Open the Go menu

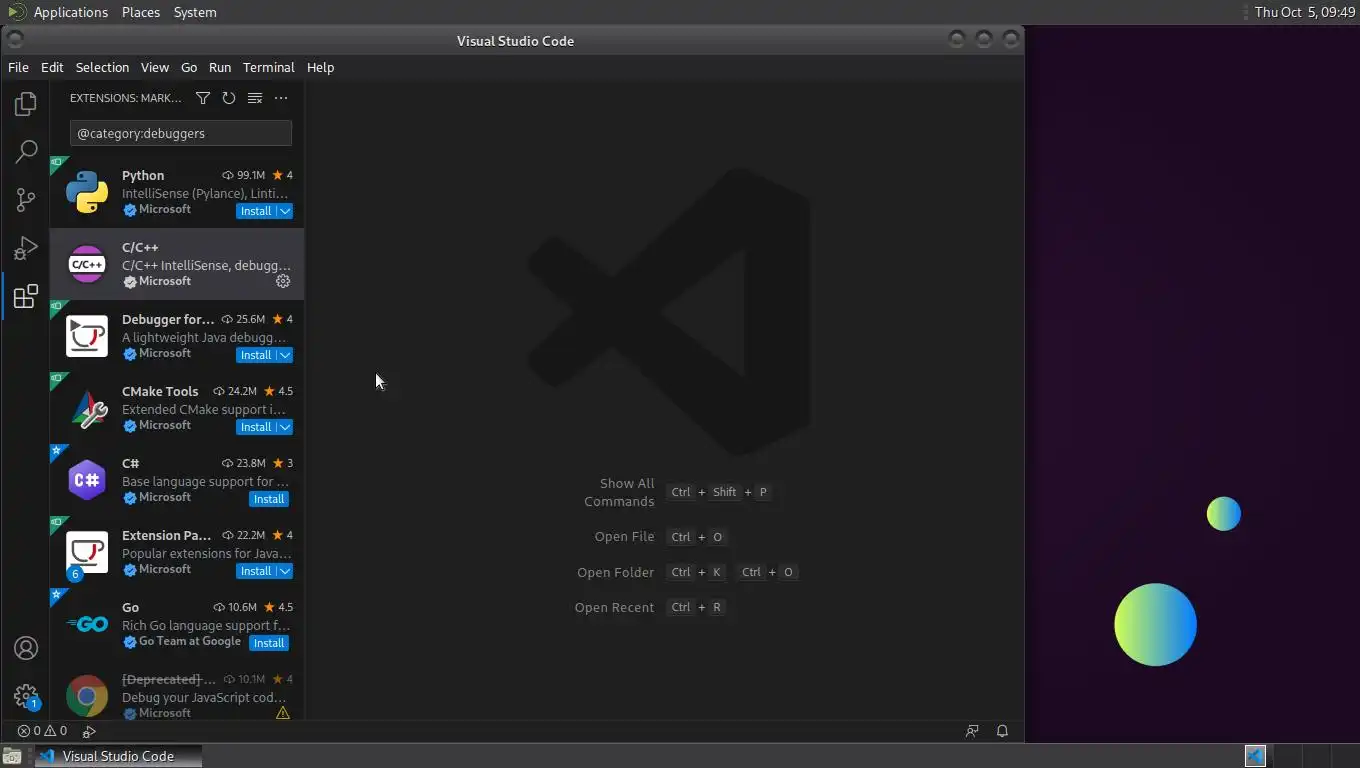189,67
